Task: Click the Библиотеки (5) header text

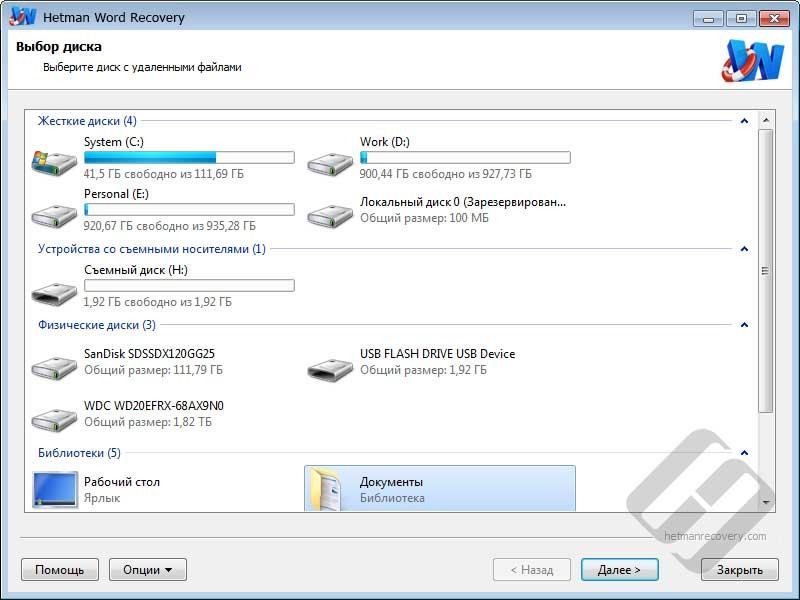Action: pos(79,453)
